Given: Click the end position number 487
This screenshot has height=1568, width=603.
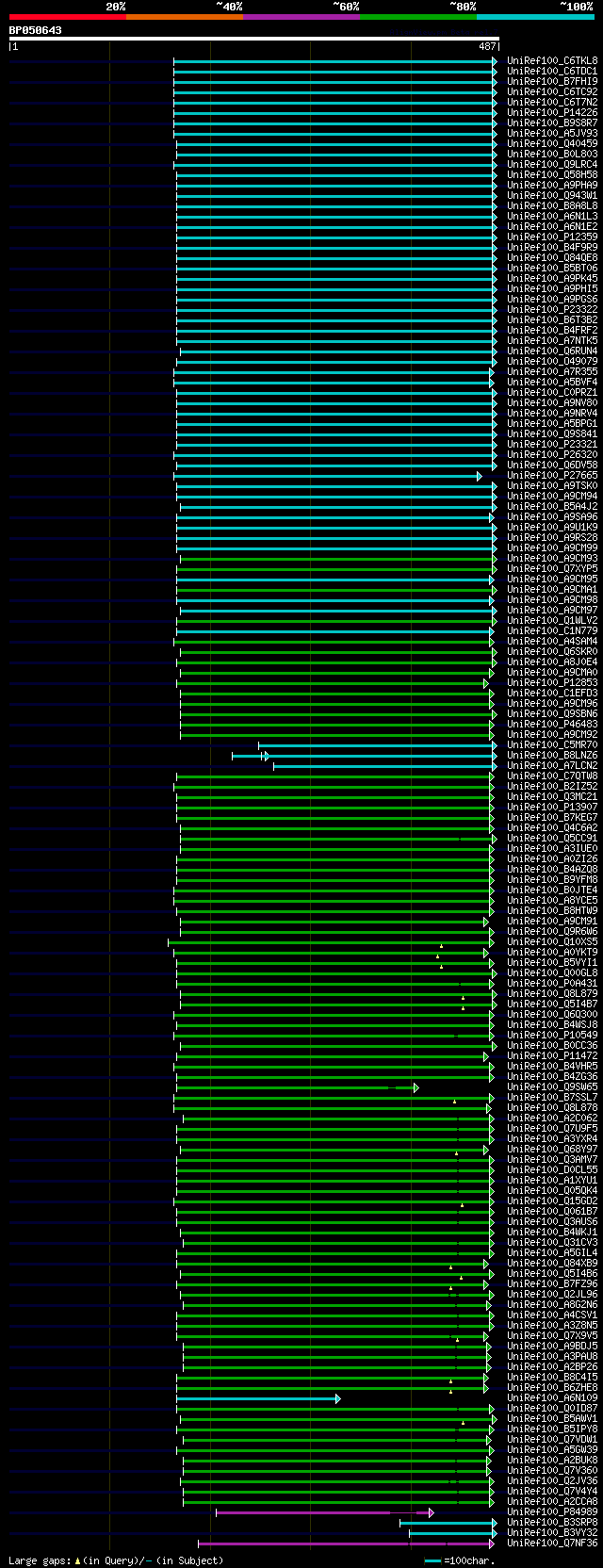Looking at the screenshot, I should (487, 46).
